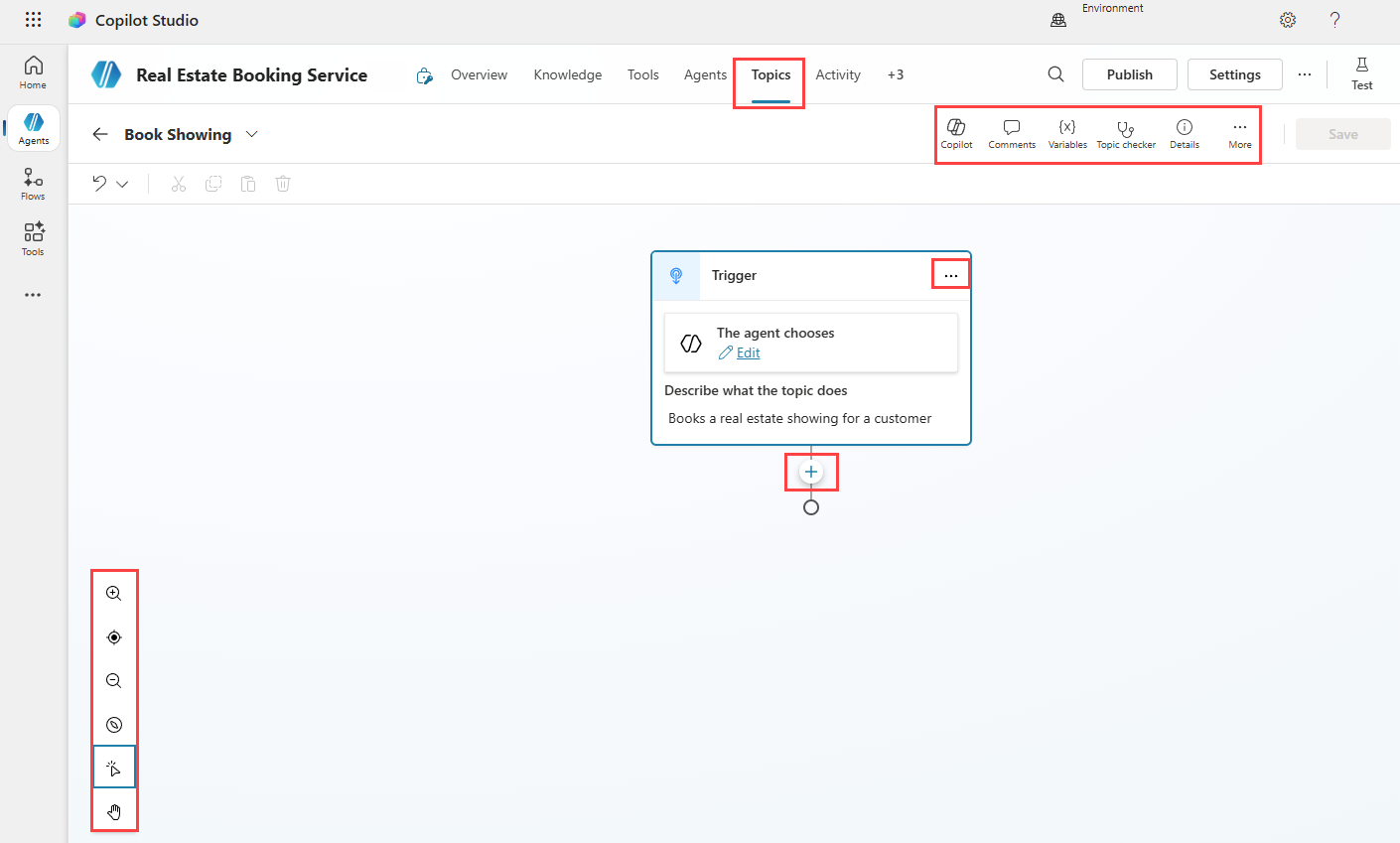Screen dimensions: 1400x843
Task: Click the 'Describe what the topic does' label
Action: pyautogui.click(x=756, y=390)
